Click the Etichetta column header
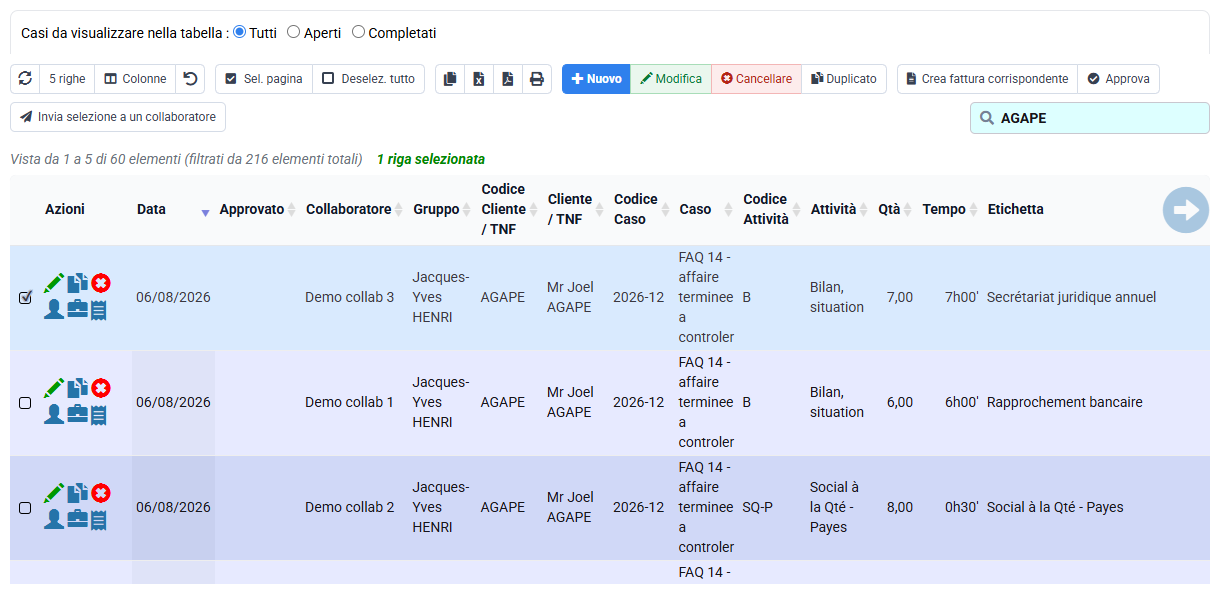 (1015, 210)
